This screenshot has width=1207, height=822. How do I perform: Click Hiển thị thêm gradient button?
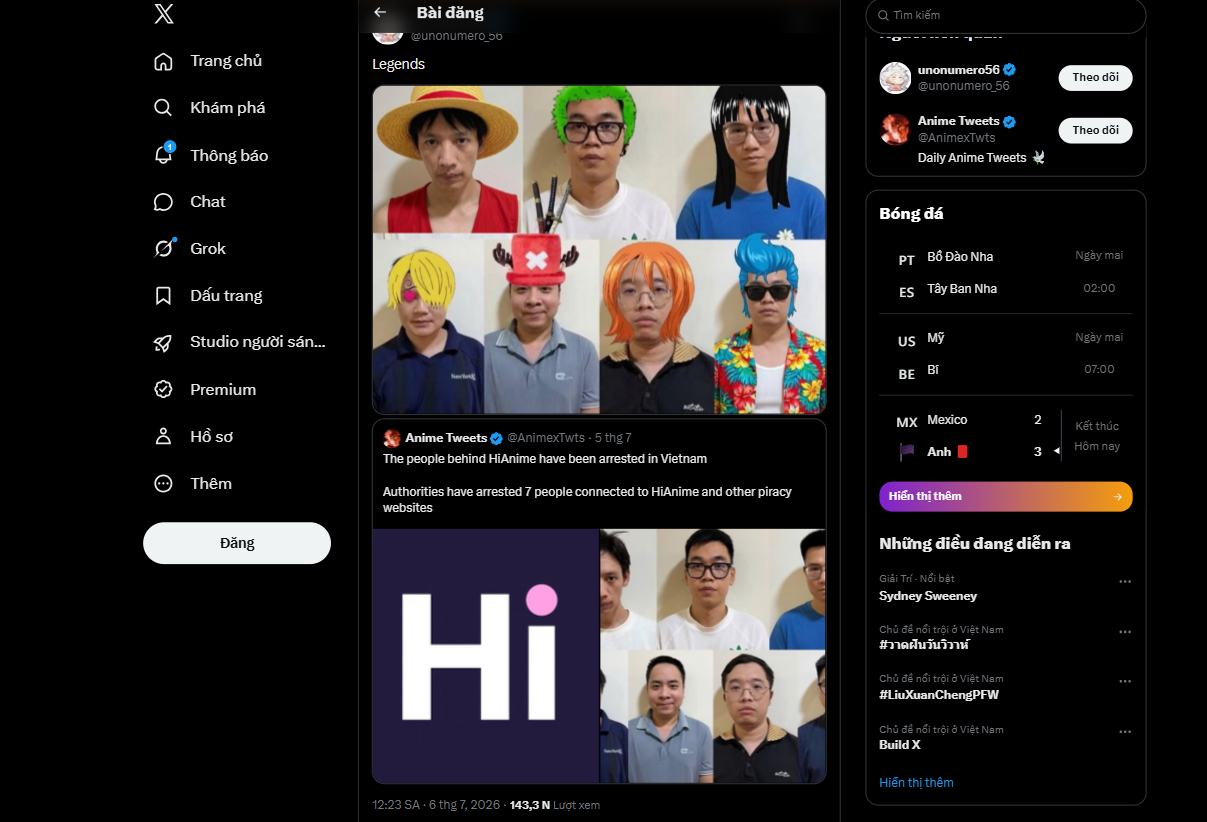tap(1006, 496)
